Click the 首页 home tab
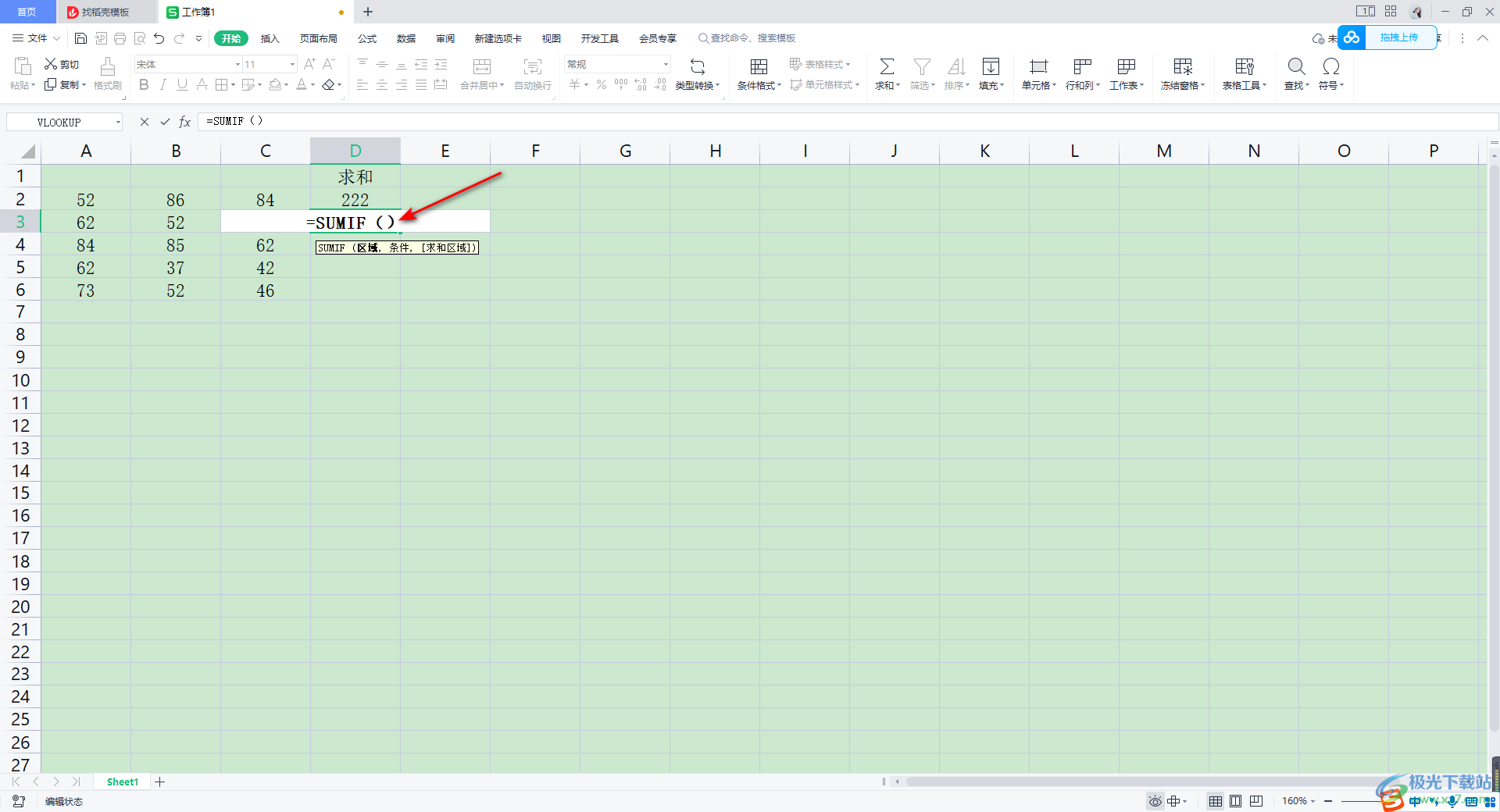 (x=27, y=12)
